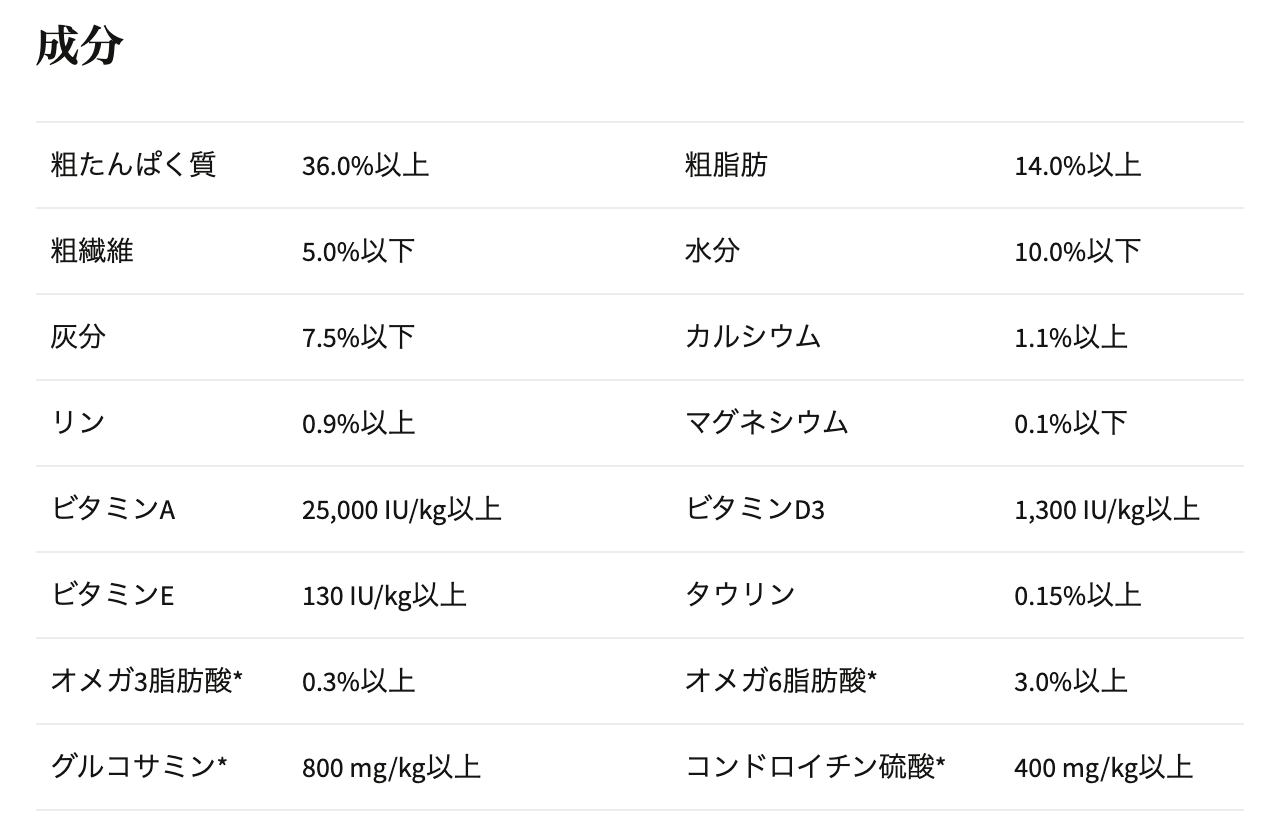Click the 水分 label
The height and width of the screenshot is (814, 1278).
[712, 251]
